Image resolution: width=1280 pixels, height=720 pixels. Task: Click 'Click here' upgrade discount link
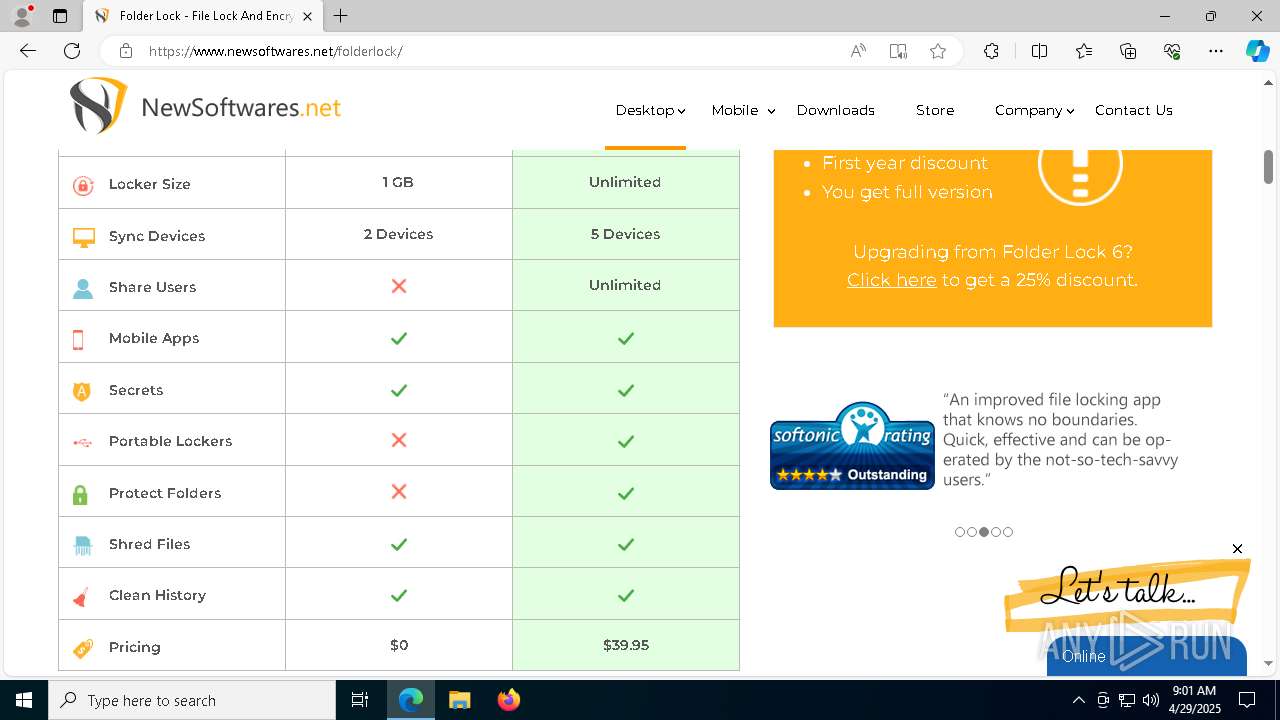coord(892,280)
